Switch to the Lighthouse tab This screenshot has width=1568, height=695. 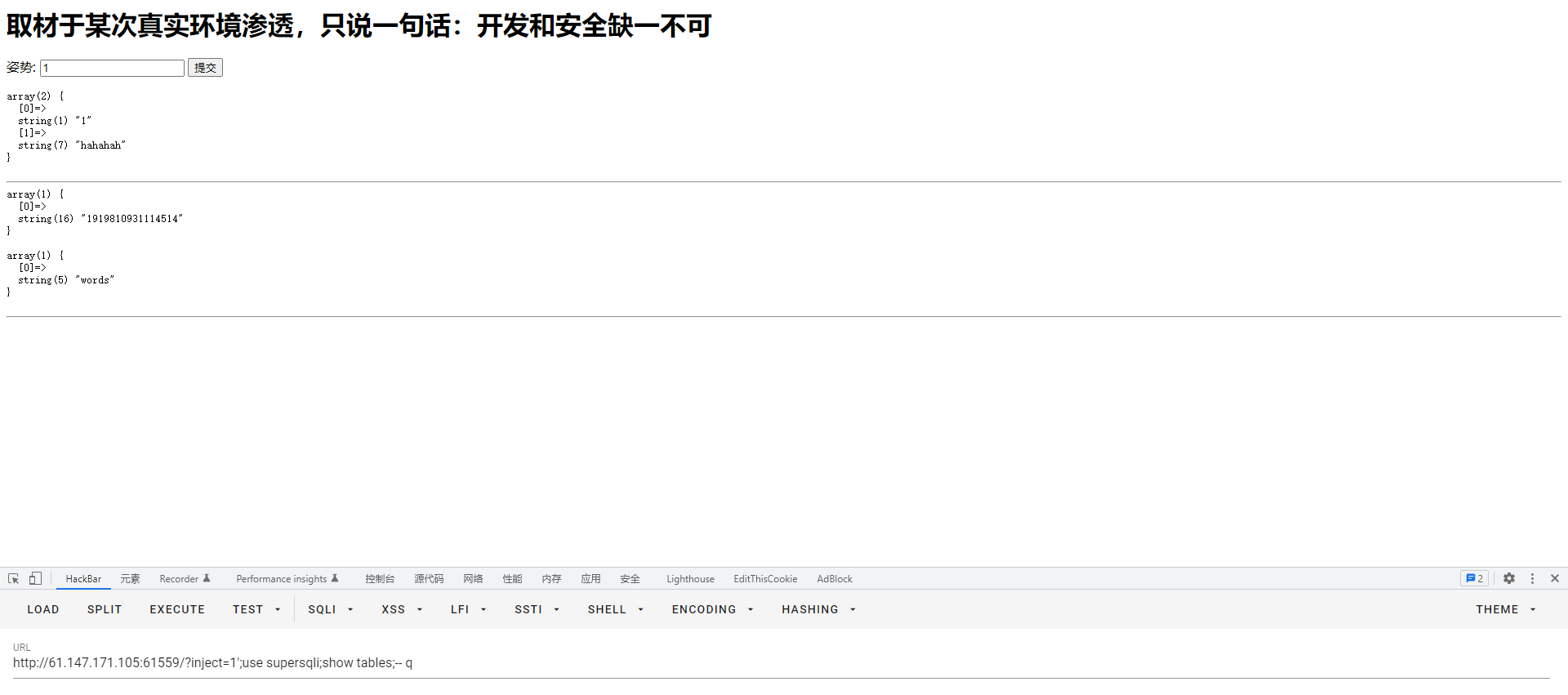coord(690,579)
